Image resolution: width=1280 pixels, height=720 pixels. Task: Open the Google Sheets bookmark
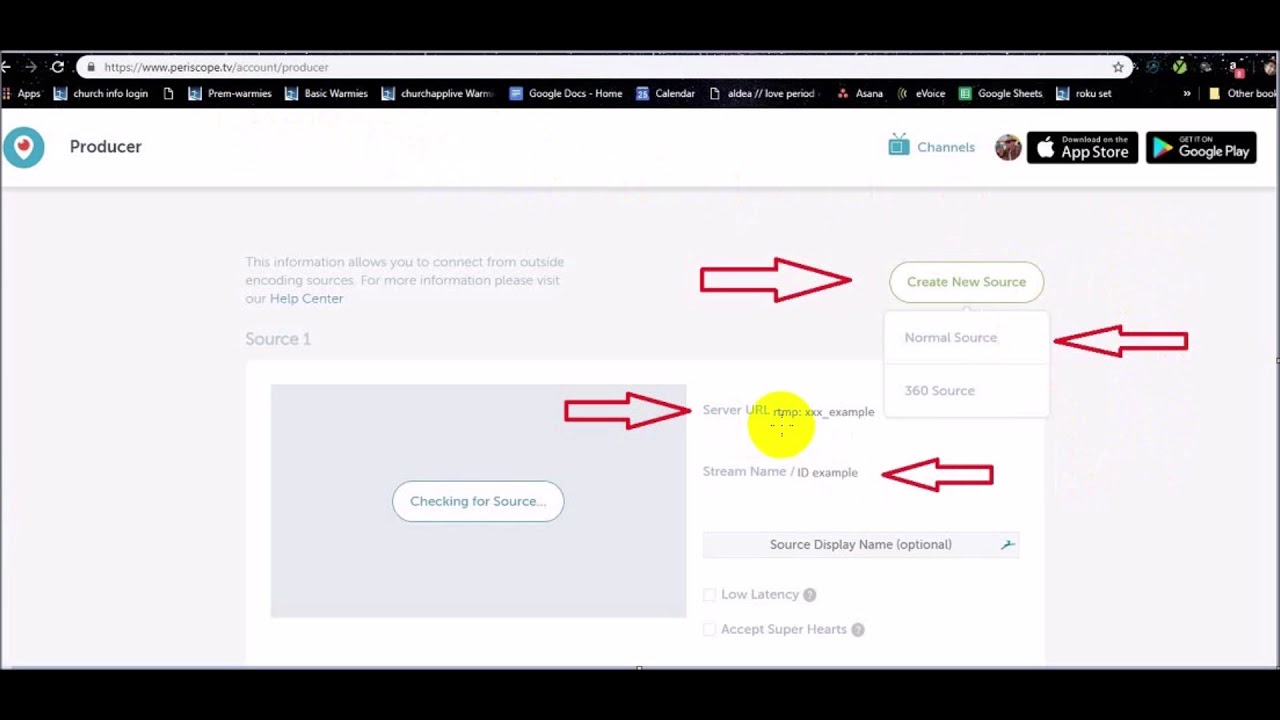[x=1001, y=94]
